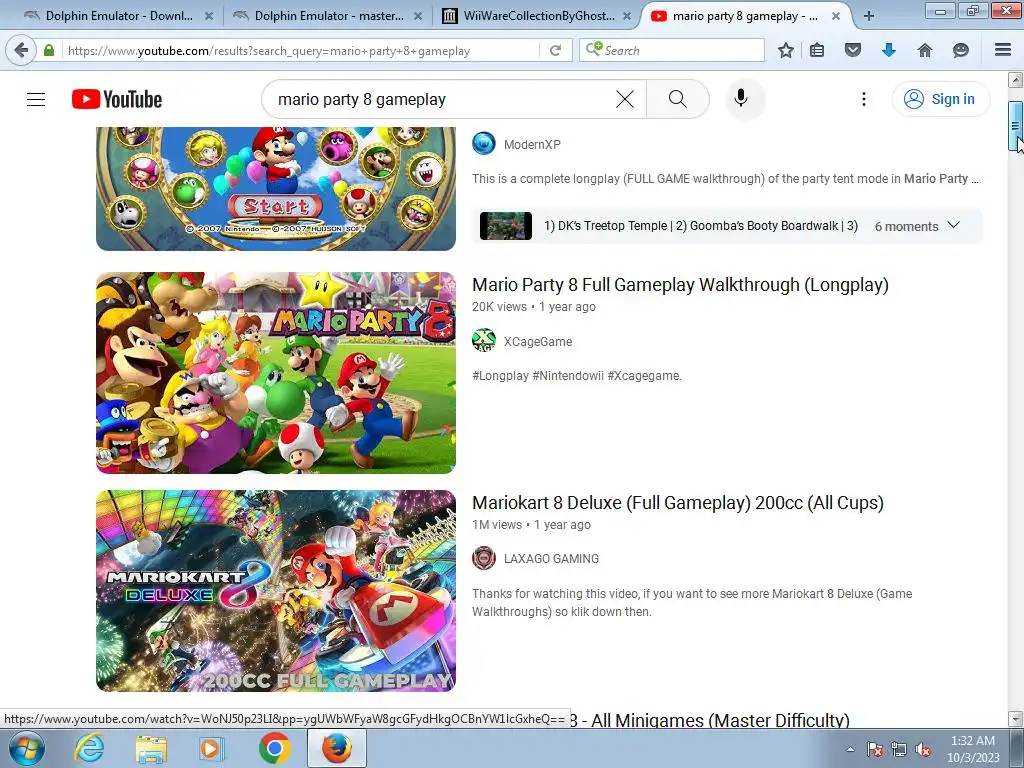1024x768 pixels.
Task: Launch Google Chrome from taskbar
Action: [x=274, y=748]
